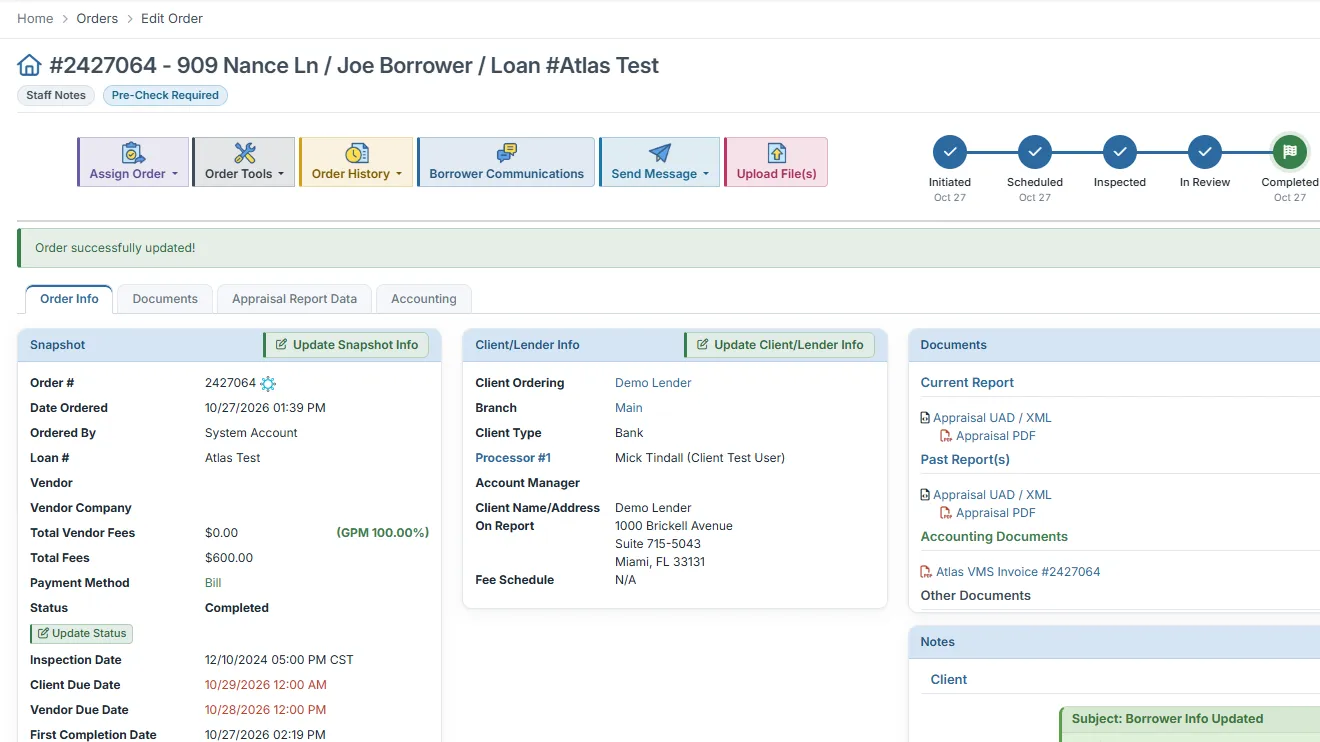Click the "(GPM 100.00%)" value
1320x742 pixels.
coord(383,533)
